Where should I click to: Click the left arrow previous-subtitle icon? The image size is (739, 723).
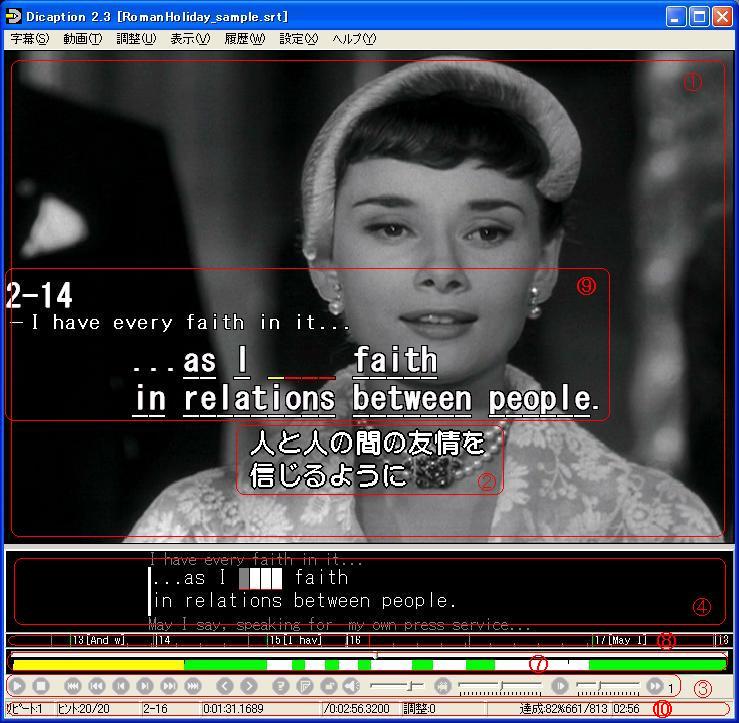(x=224, y=686)
